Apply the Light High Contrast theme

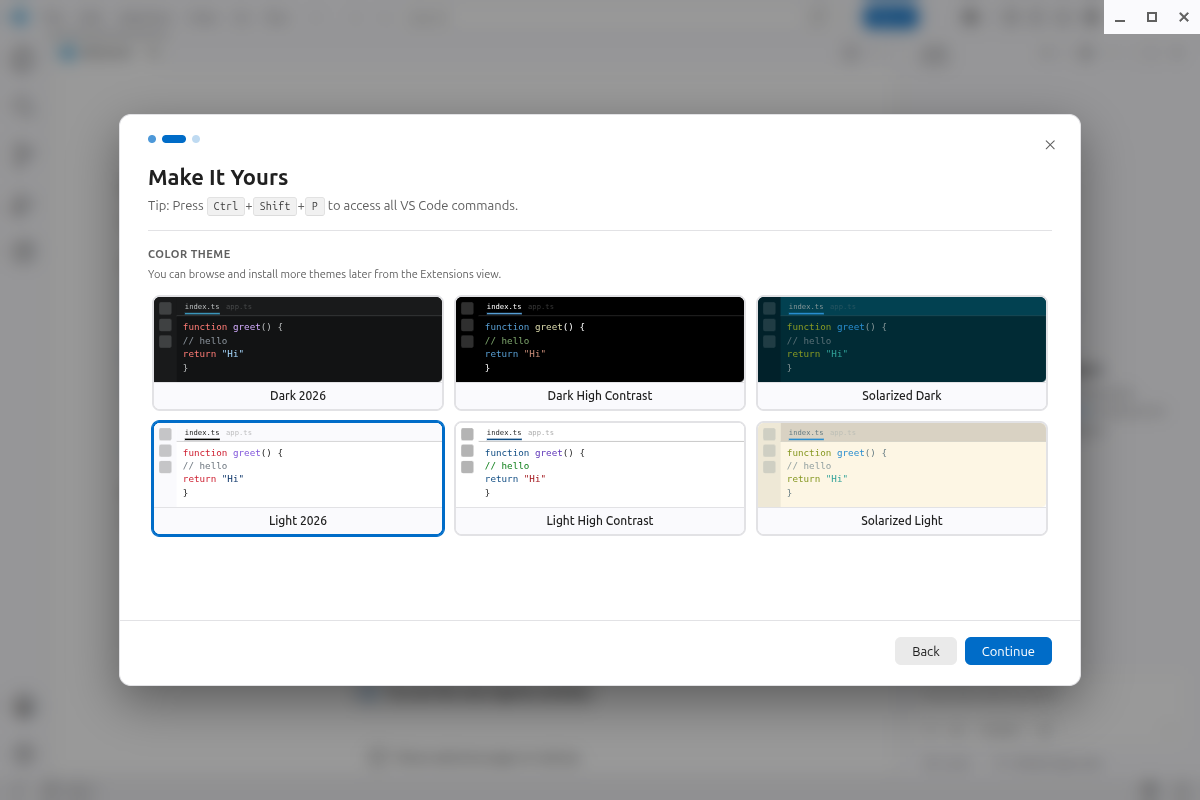point(600,478)
